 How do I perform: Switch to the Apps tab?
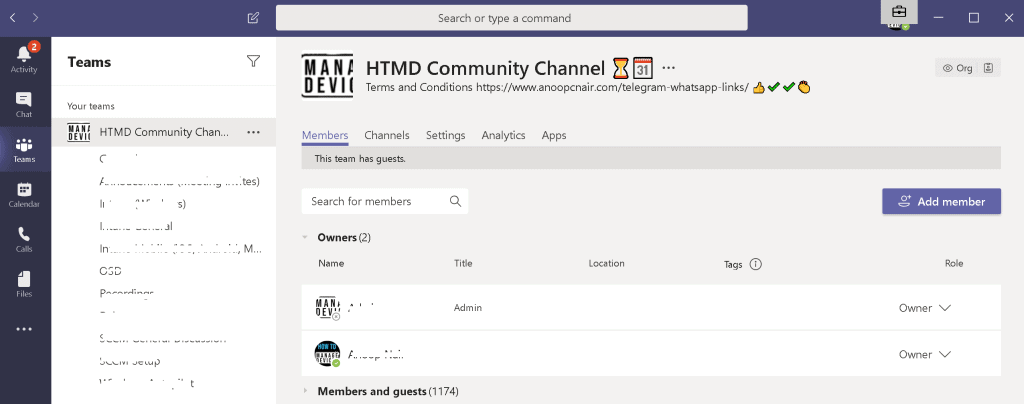(554, 135)
